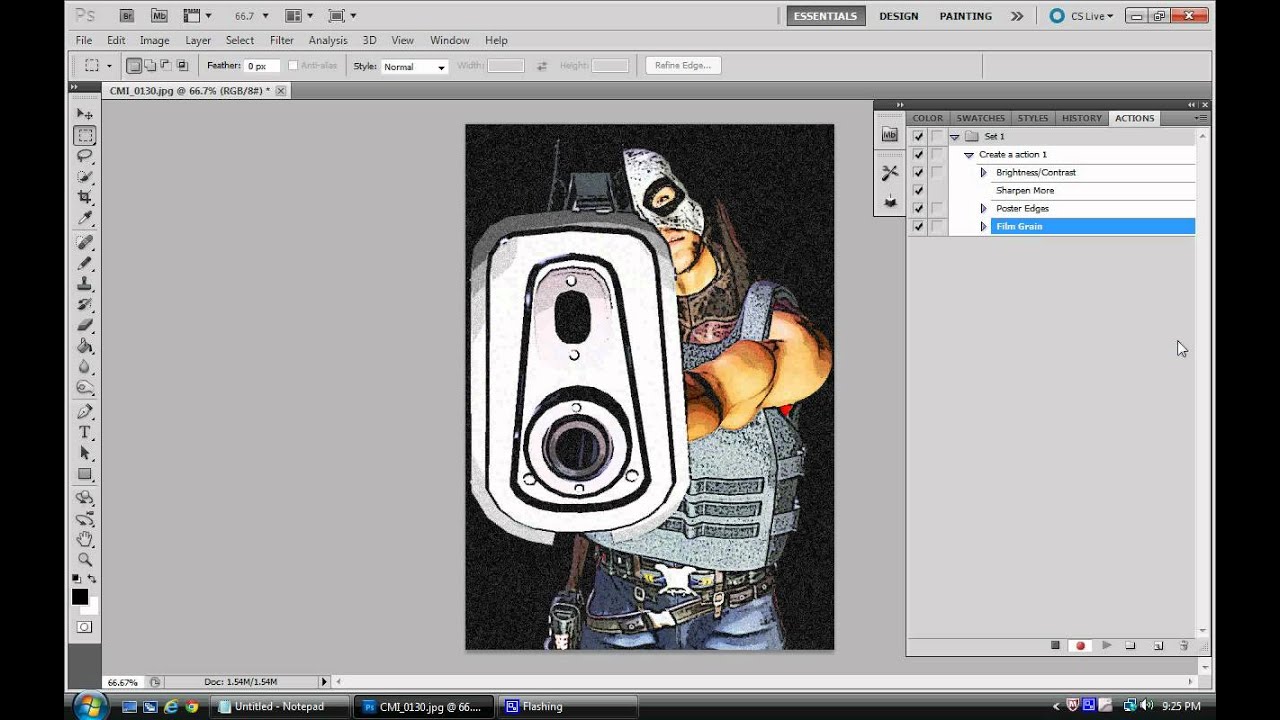Open the Mini Bridge panel icon in dock

890,135
